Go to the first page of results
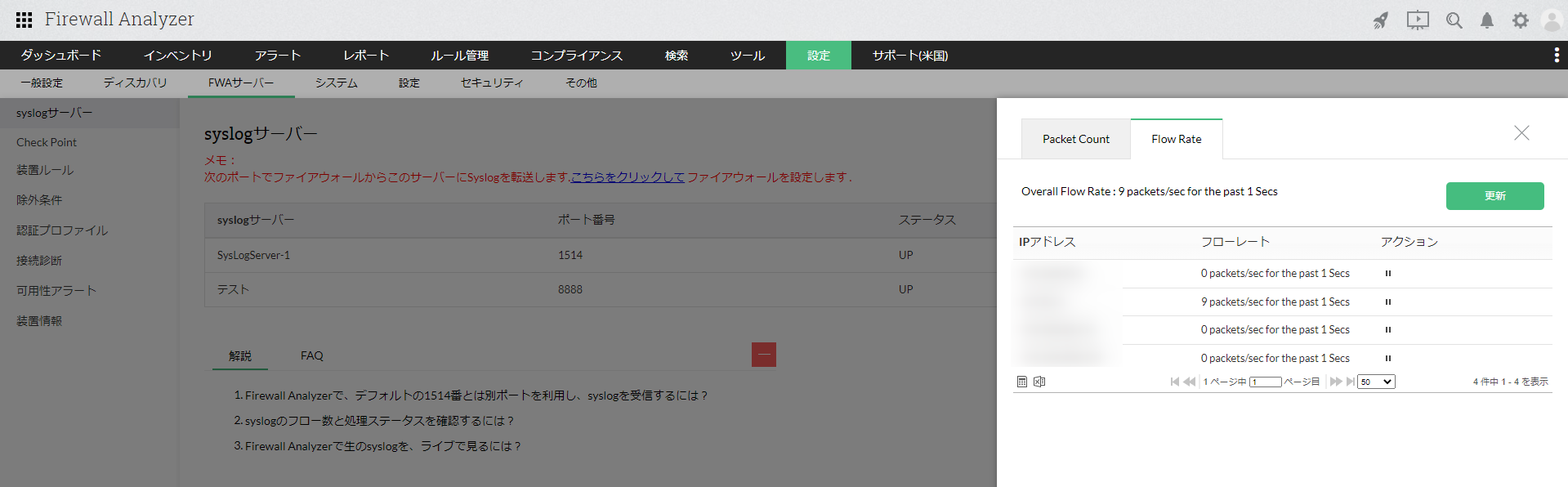Image resolution: width=1568 pixels, height=487 pixels. click(1174, 382)
